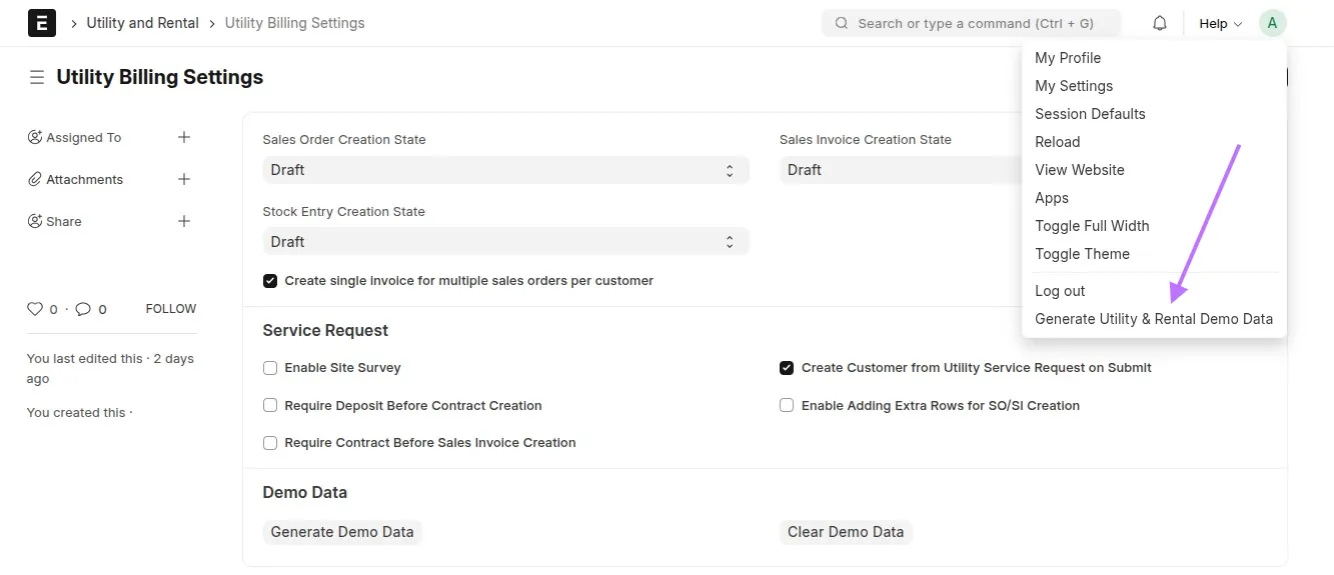The image size is (1334, 575).
Task: Click Log out menu item
Action: 1060,291
